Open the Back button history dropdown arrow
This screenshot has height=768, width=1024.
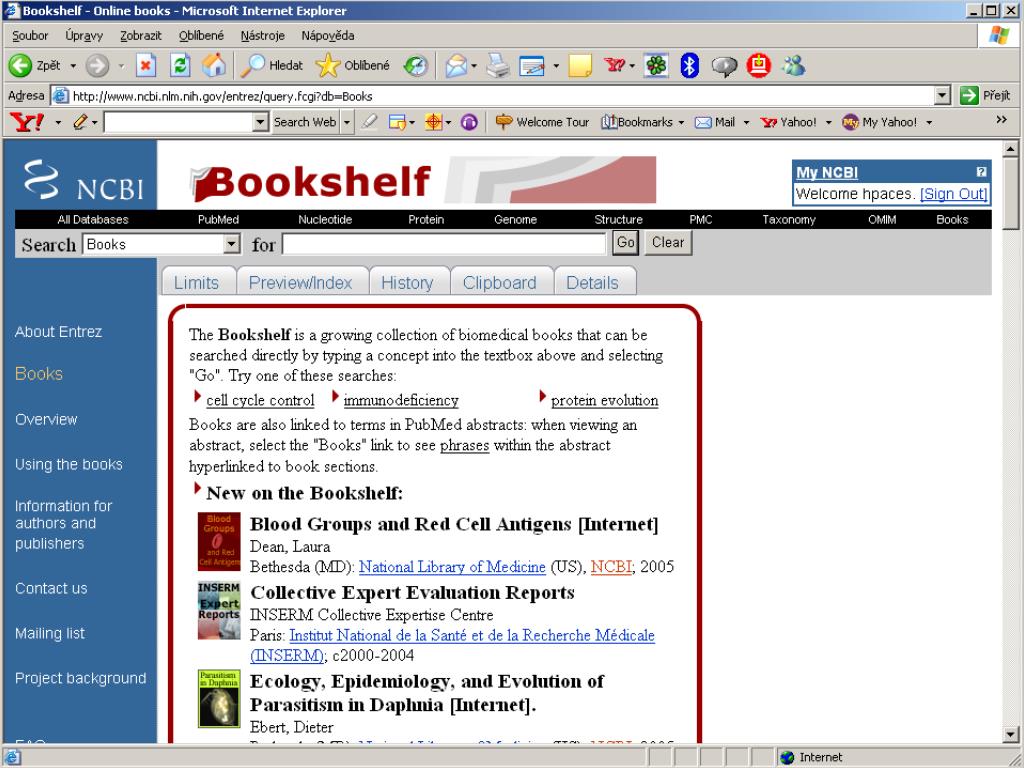click(72, 66)
